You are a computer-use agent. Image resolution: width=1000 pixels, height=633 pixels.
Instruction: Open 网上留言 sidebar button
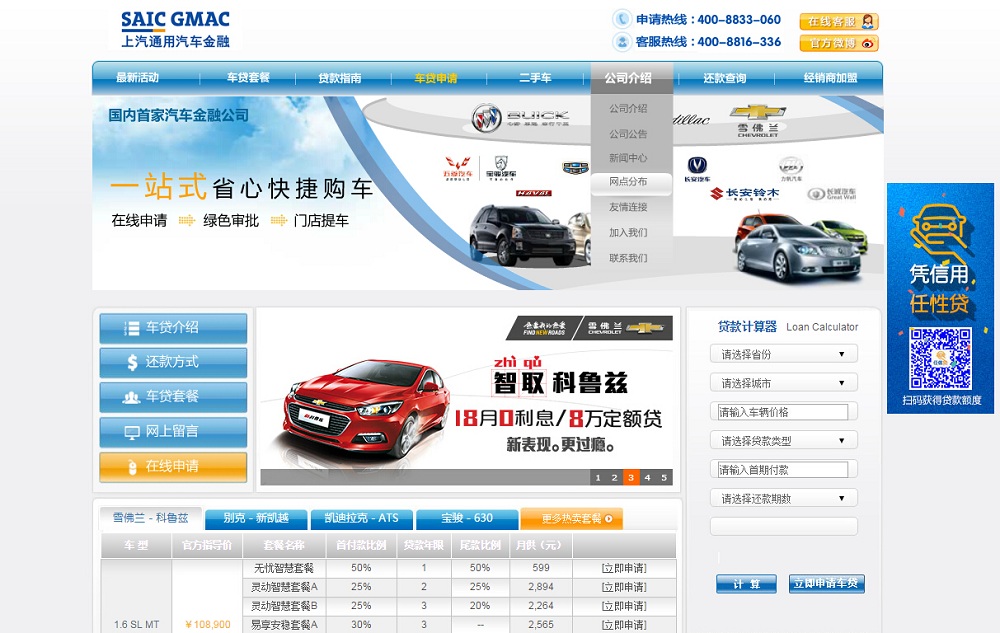[173, 432]
